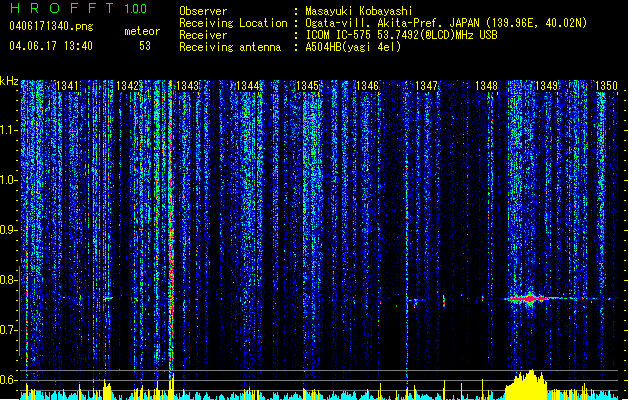The height and width of the screenshot is (400, 629).
Task: Select observer name Masayuki Kobayashi
Action: click(359, 11)
